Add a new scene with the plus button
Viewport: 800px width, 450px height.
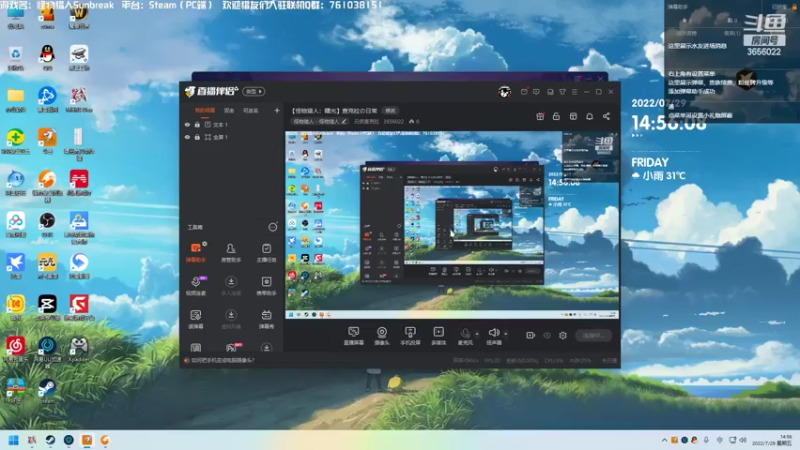(277, 110)
